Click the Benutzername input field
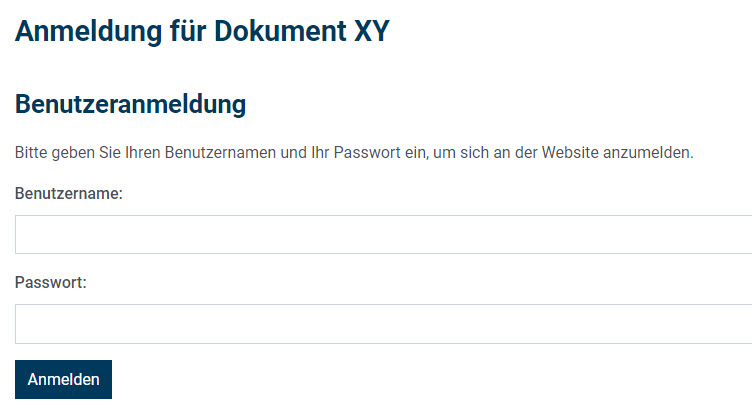Screen dimensions: 752x407 point(380,234)
